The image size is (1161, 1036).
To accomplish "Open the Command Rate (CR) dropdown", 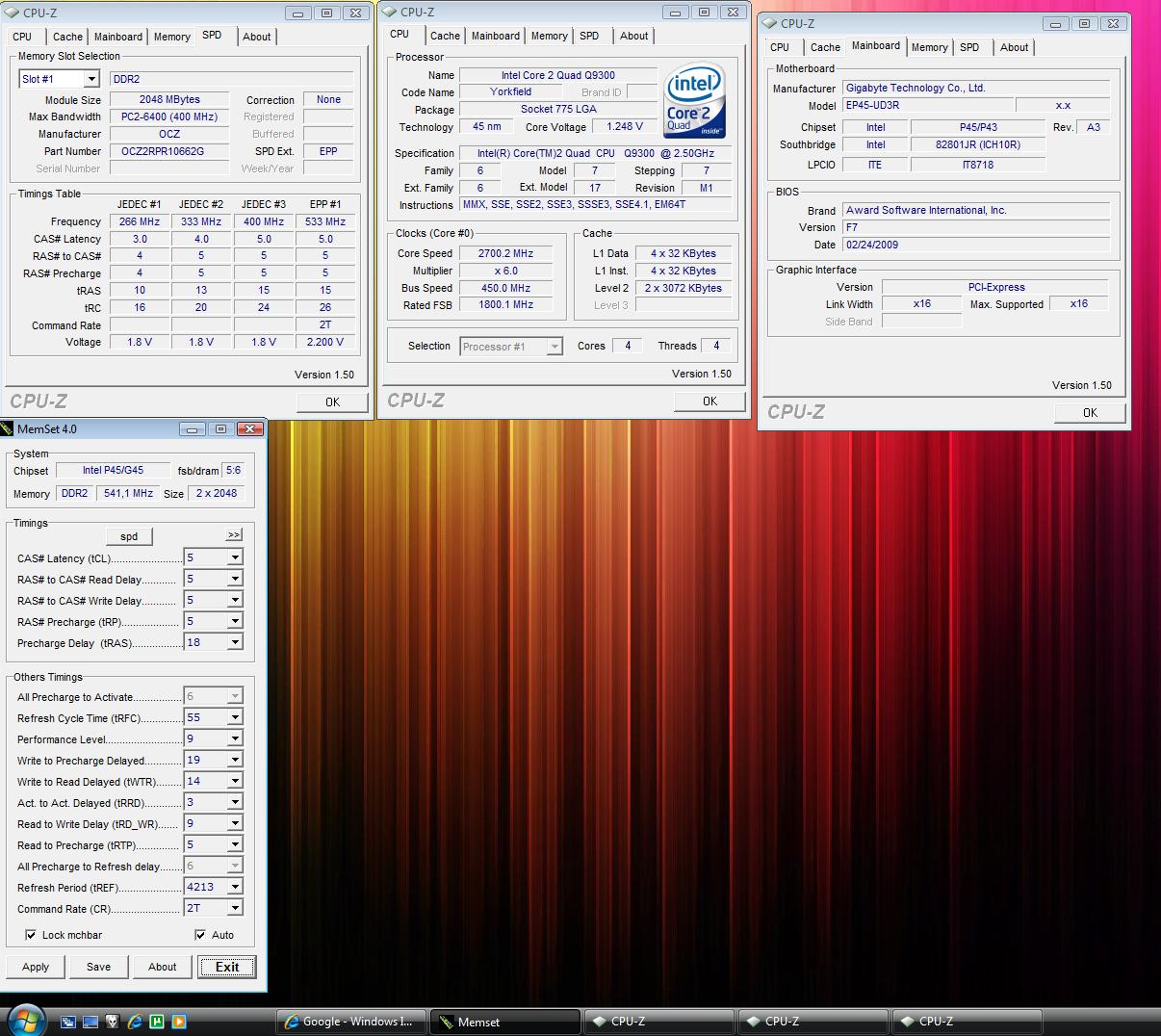I will pos(234,908).
